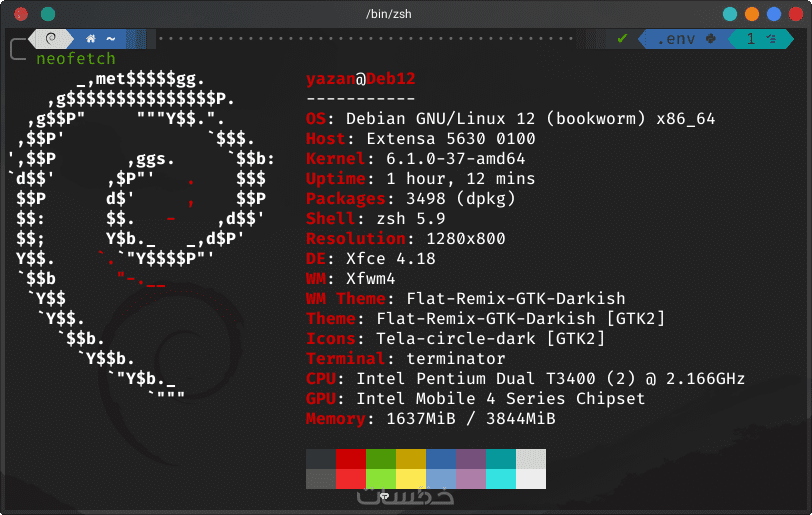Viewport: 812px width, 515px height.
Task: Click the Debian swirl icon in the prompt
Action: coord(51,38)
